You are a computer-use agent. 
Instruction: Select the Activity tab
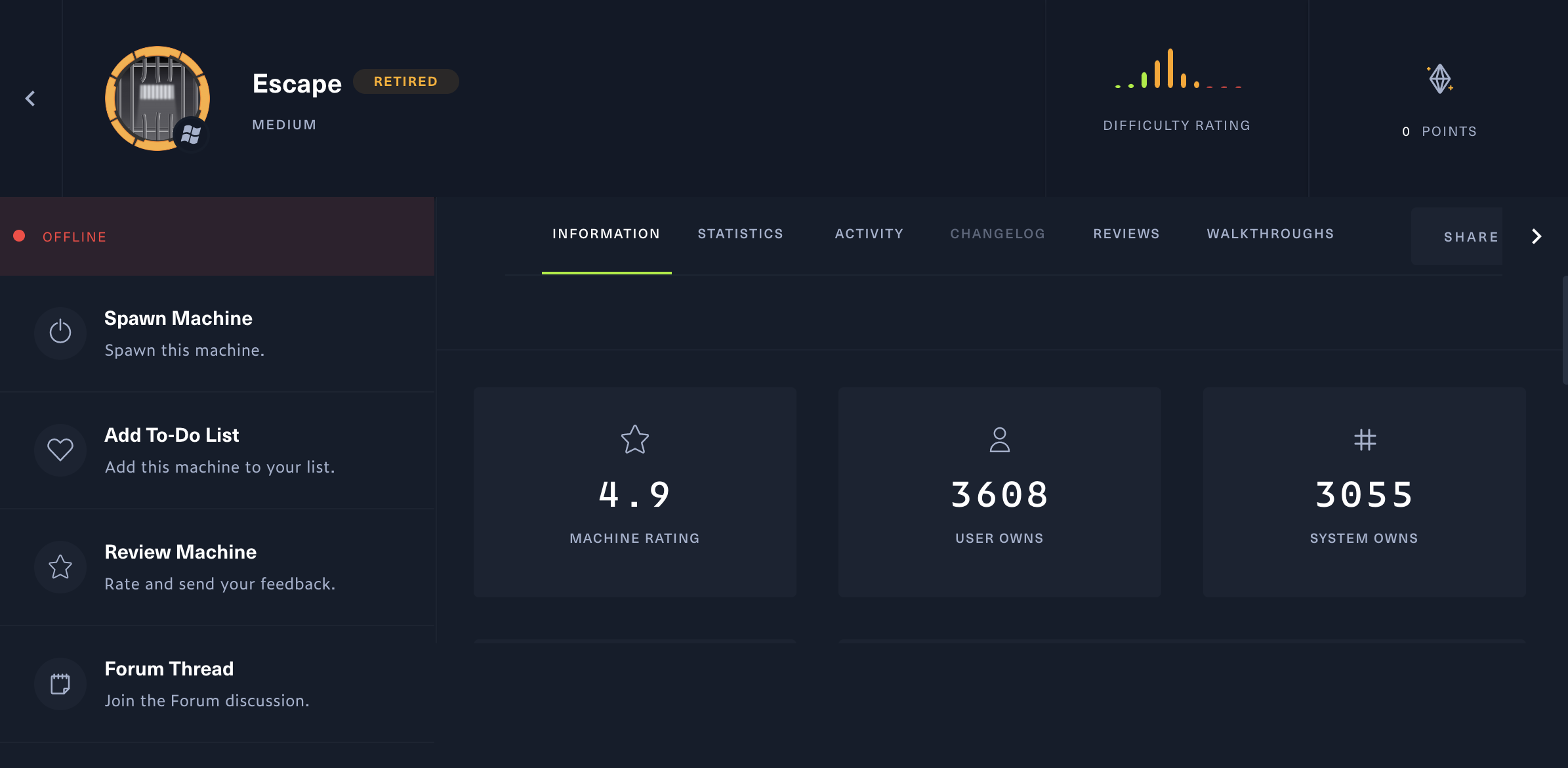[x=869, y=234]
